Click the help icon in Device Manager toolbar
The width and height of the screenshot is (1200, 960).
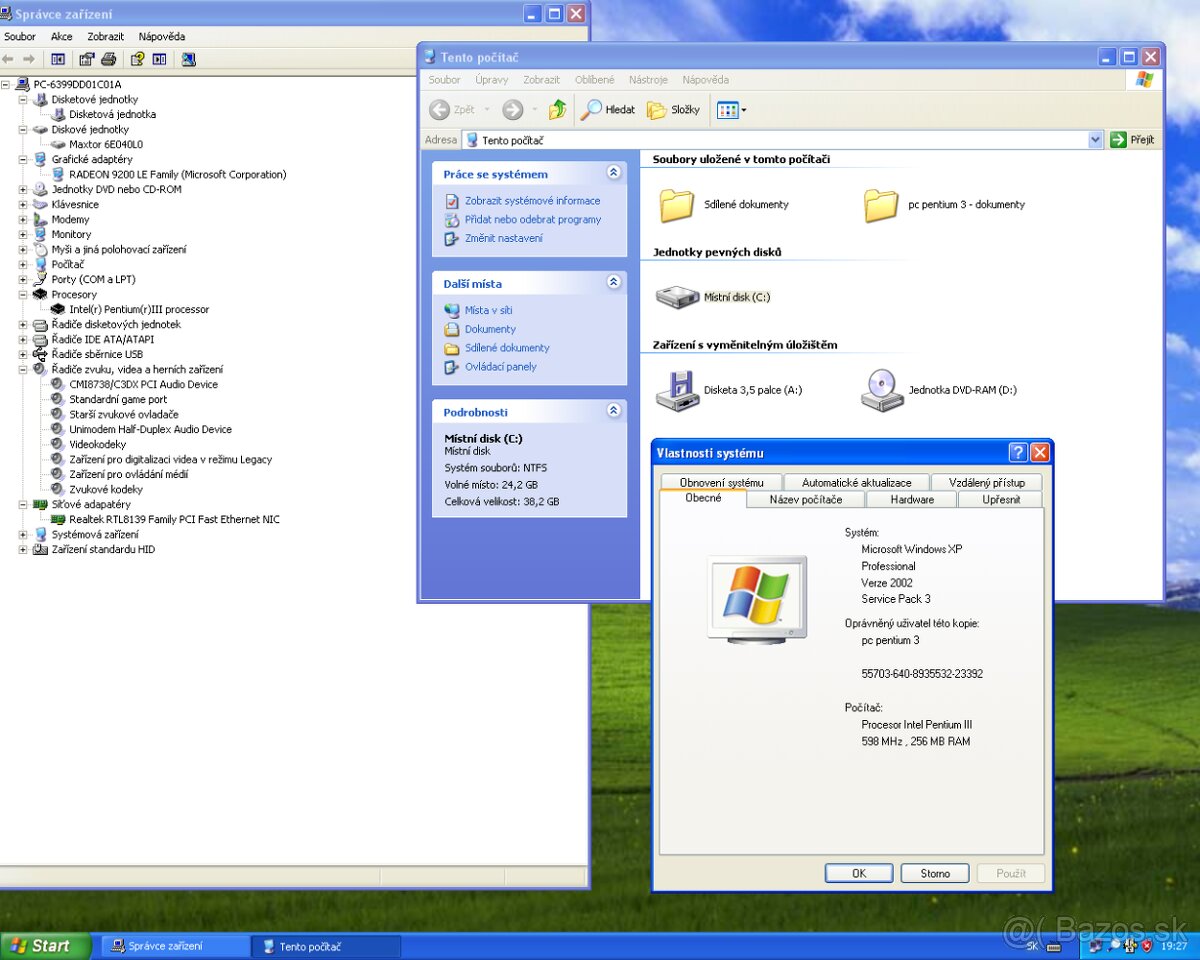pyautogui.click(x=138, y=59)
